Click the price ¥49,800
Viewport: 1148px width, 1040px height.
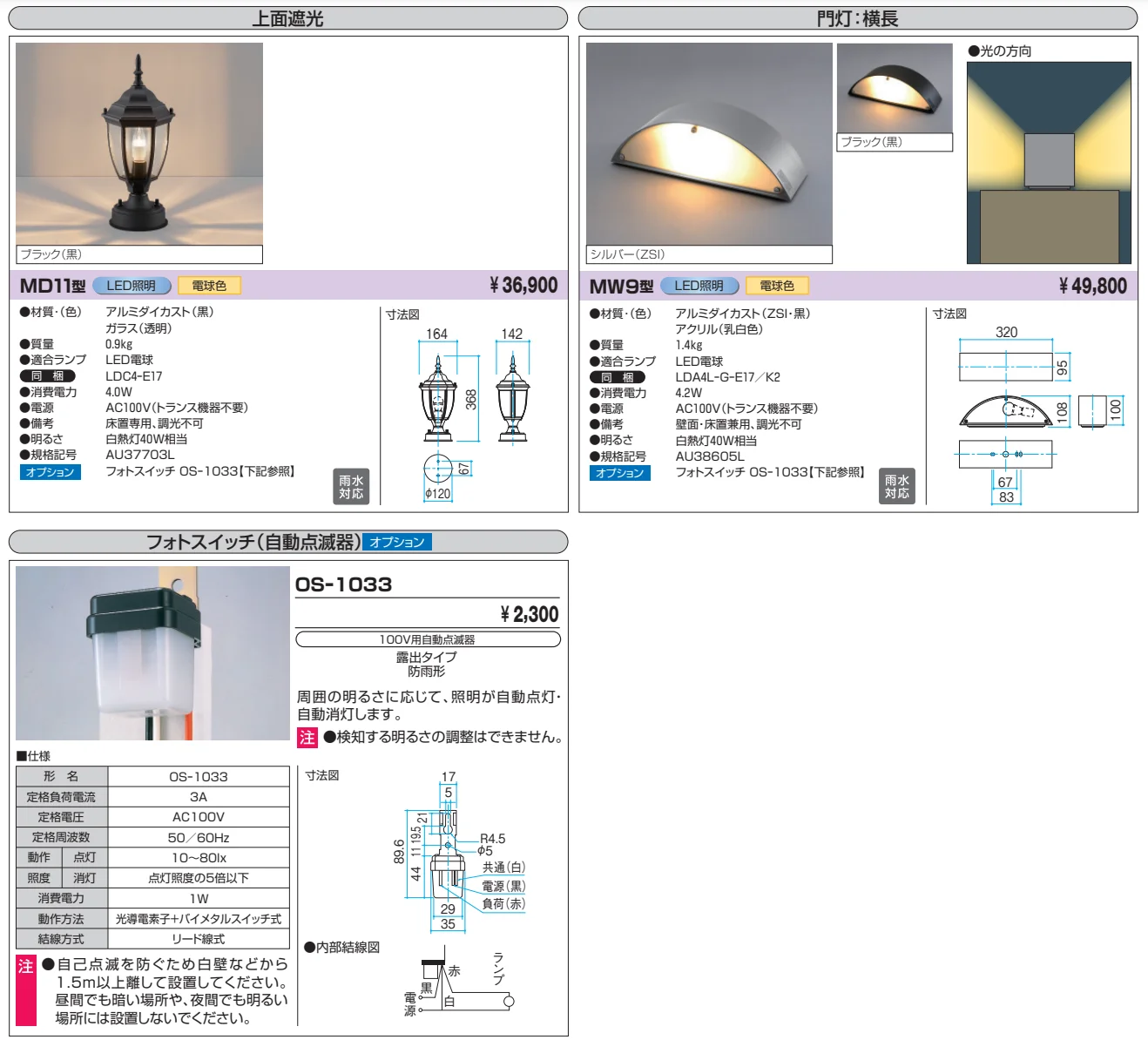1093,286
